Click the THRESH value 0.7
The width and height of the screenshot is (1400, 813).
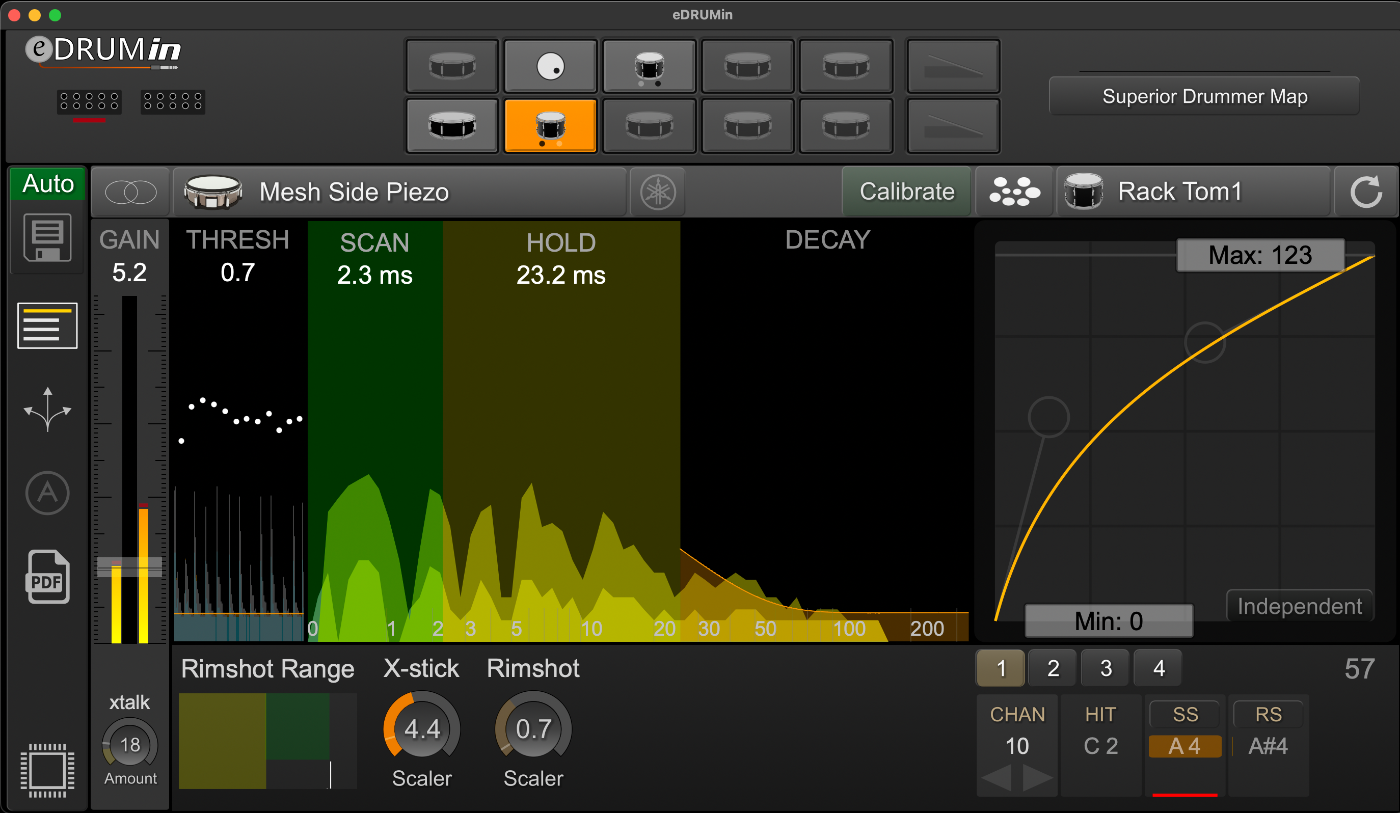pyautogui.click(x=237, y=272)
